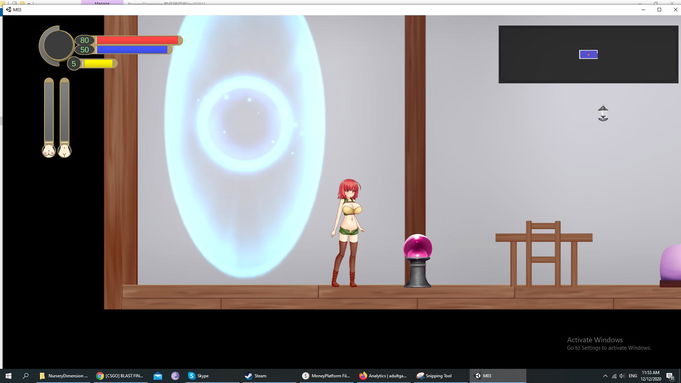Click the glowing blue portal ring
Screen dimensions: 681x383
(245, 124)
